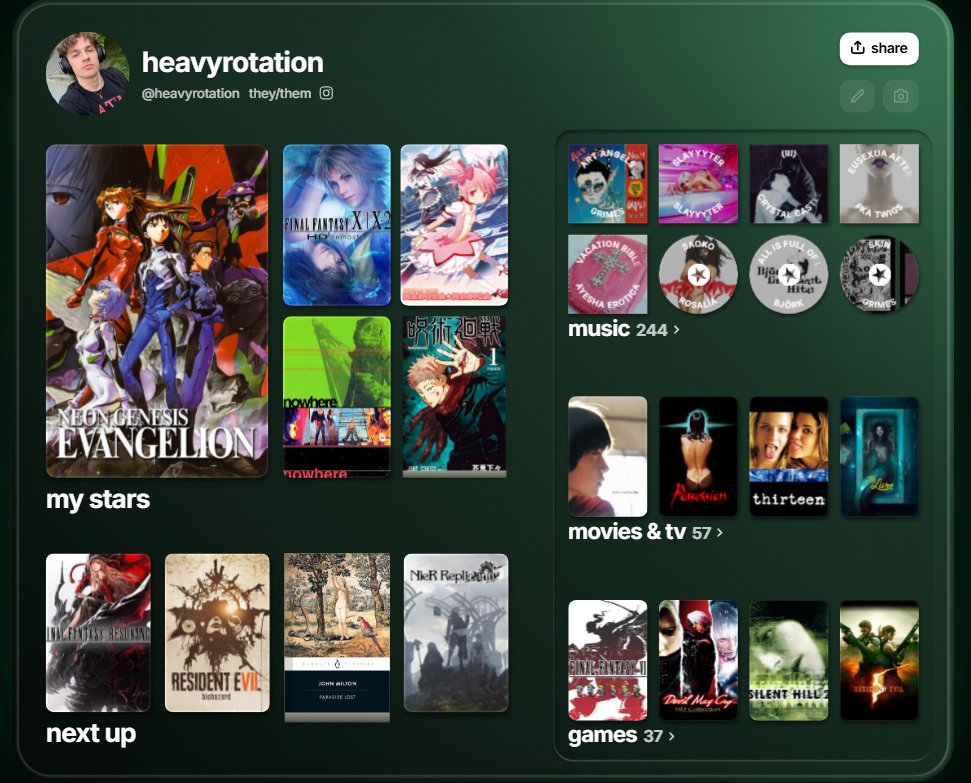This screenshot has height=783, width=971.
Task: Open the thirteen movie poster
Action: click(x=788, y=457)
